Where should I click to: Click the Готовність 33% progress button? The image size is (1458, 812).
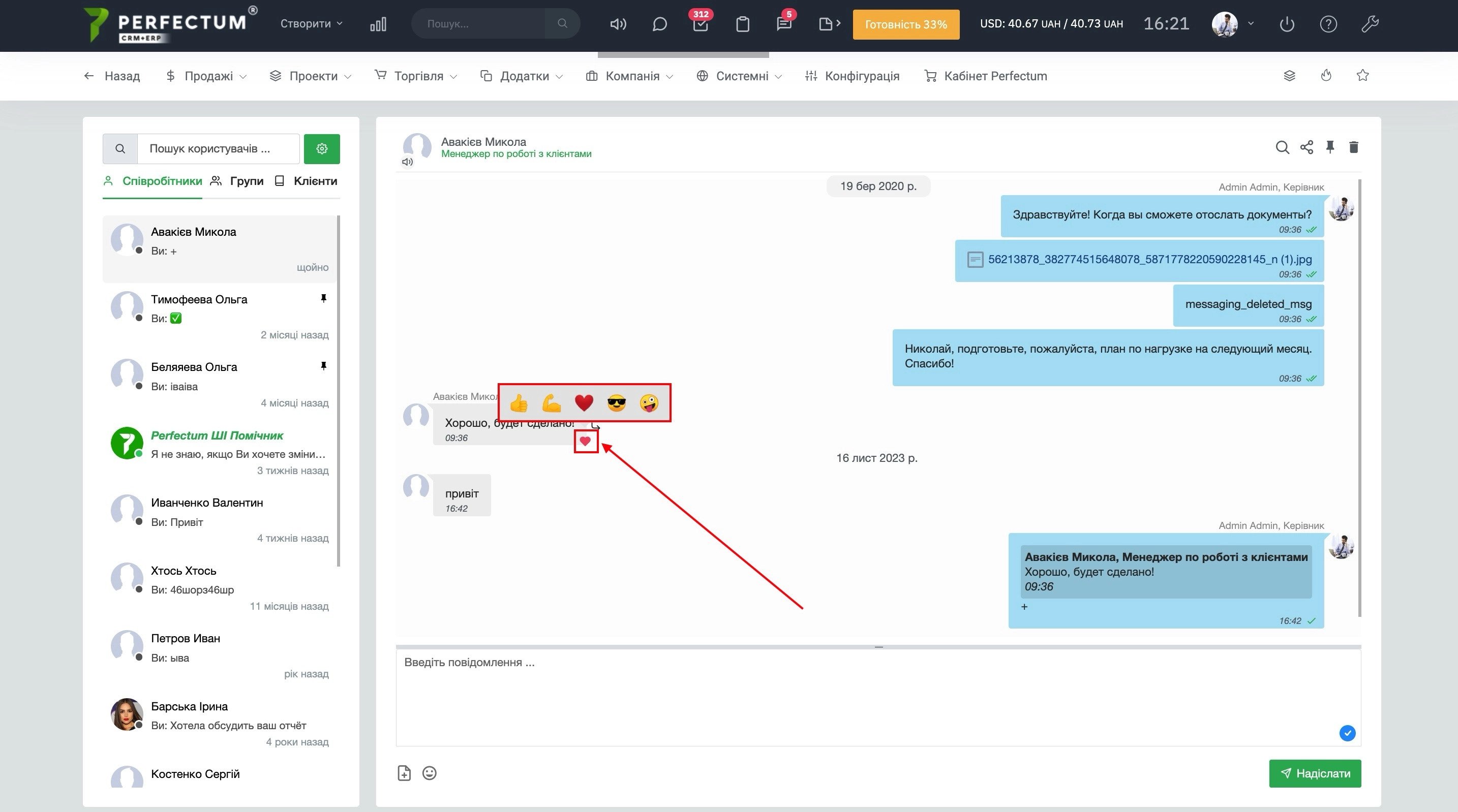(905, 24)
